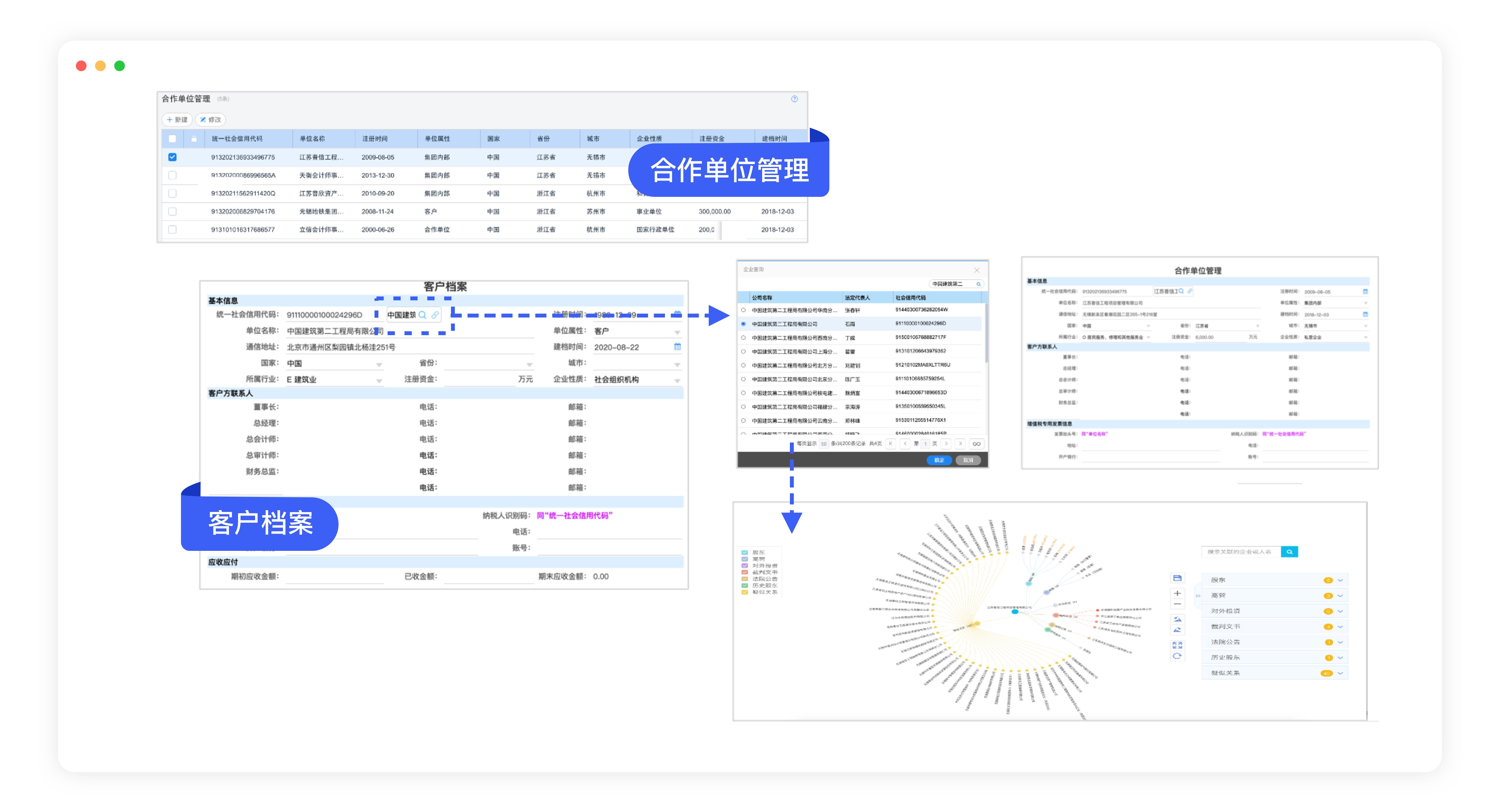
Task: Toggle the 股东 legend checkbox in graph
Action: pyautogui.click(x=745, y=552)
